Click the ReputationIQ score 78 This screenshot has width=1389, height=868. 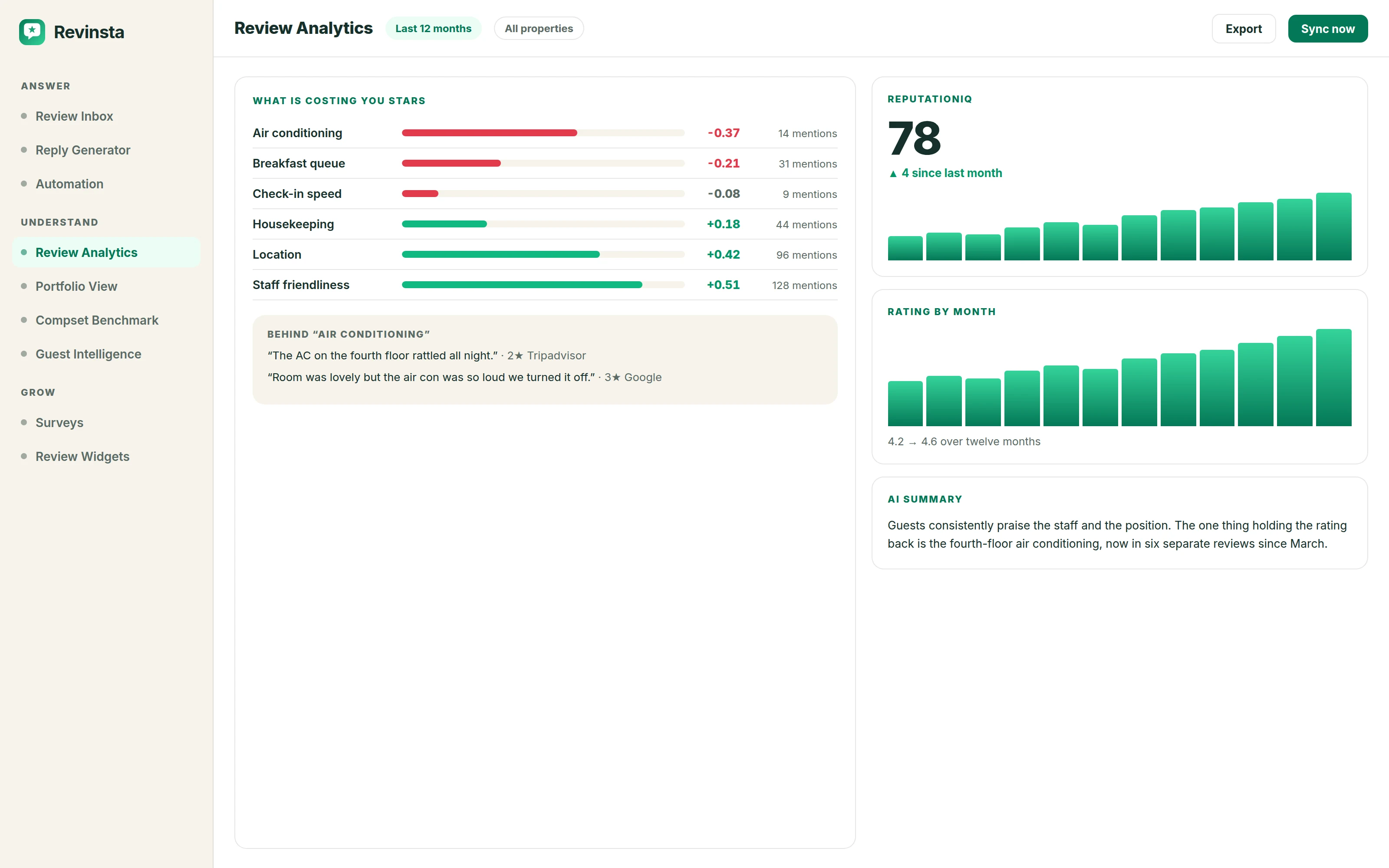pos(914,138)
